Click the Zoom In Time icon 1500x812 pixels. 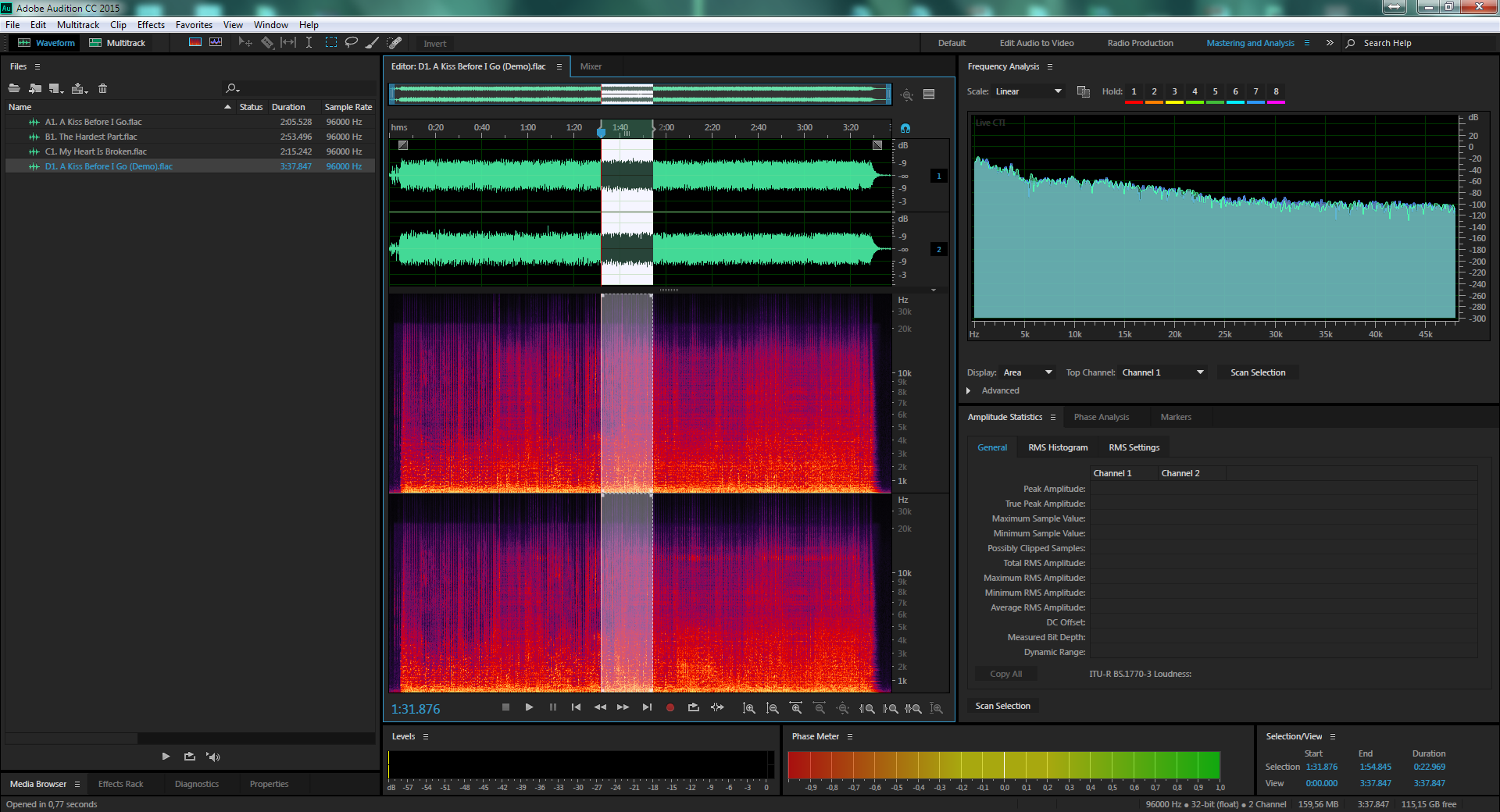pyautogui.click(x=795, y=708)
